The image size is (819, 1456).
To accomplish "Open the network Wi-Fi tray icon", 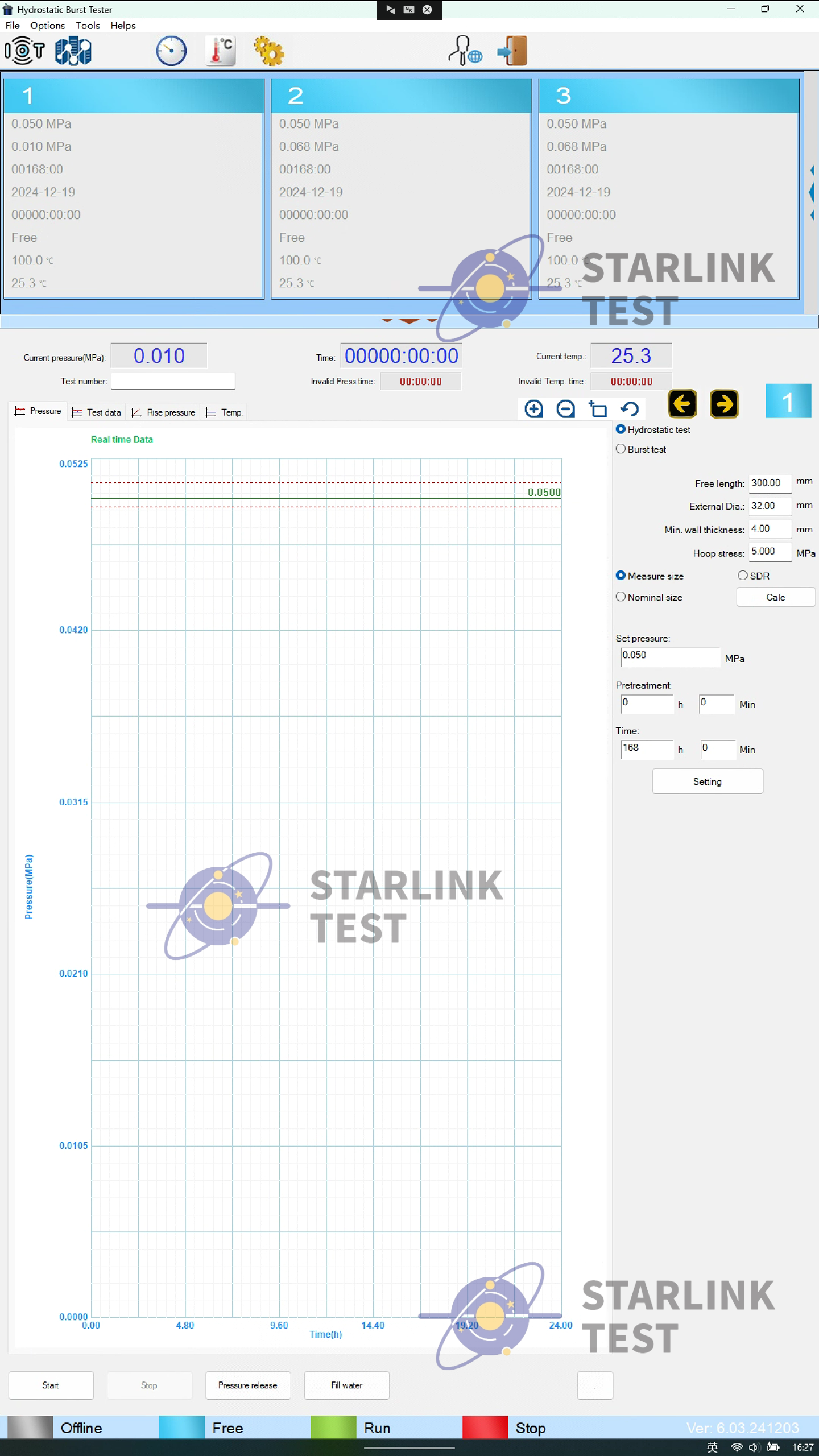I will 737,1447.
